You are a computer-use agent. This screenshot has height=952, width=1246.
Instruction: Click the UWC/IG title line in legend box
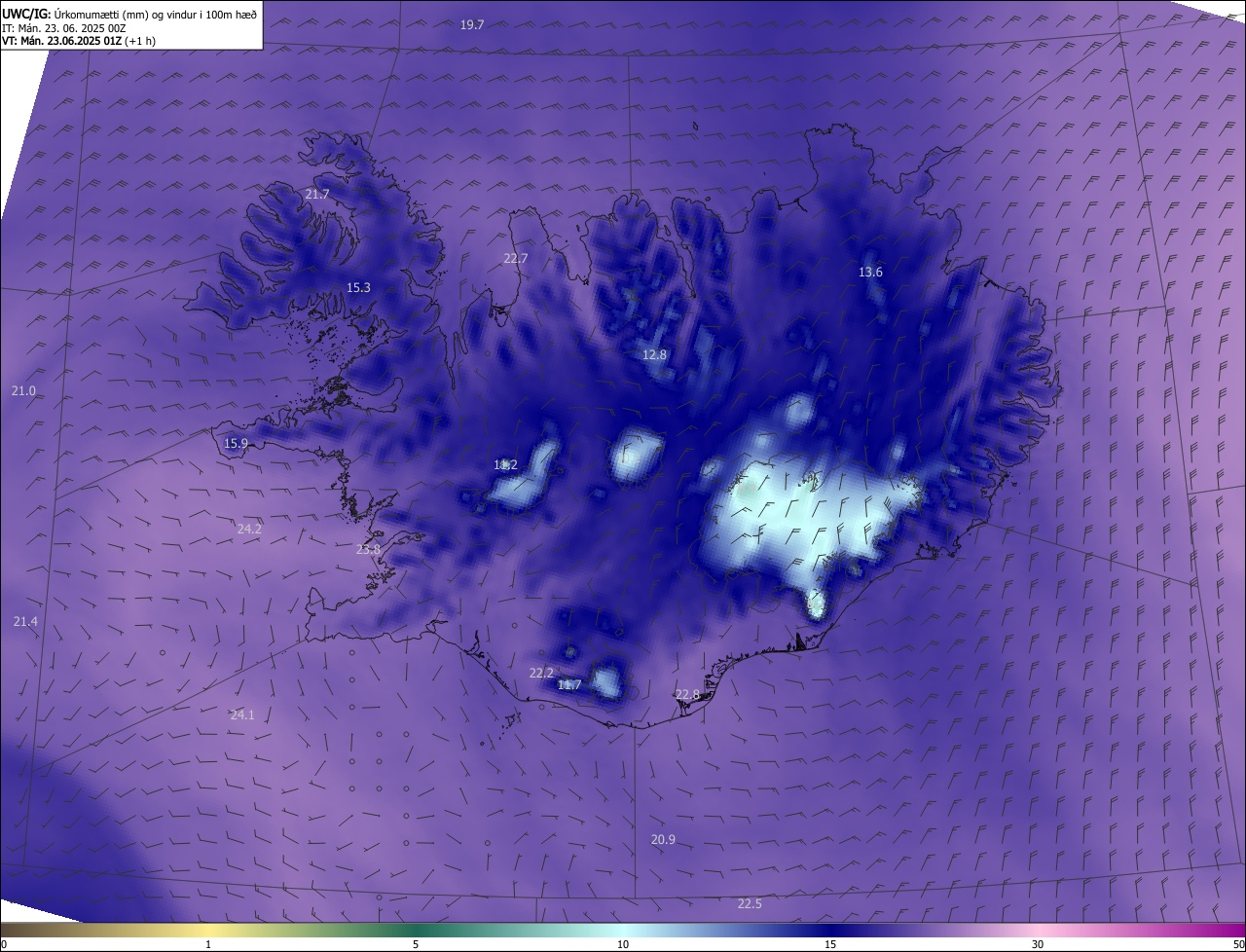point(129,14)
